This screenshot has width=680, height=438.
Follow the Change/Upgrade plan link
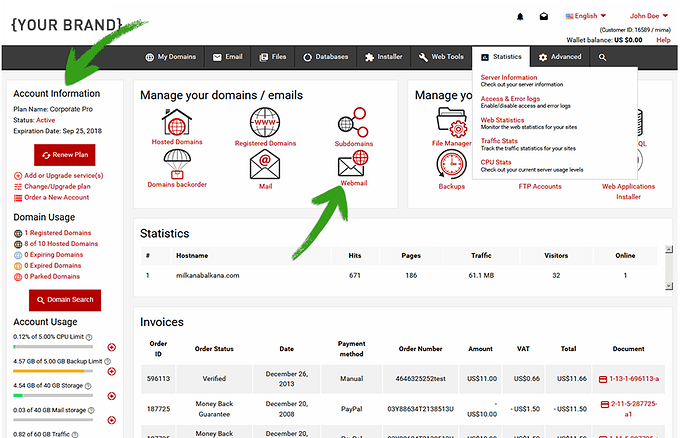point(63,186)
